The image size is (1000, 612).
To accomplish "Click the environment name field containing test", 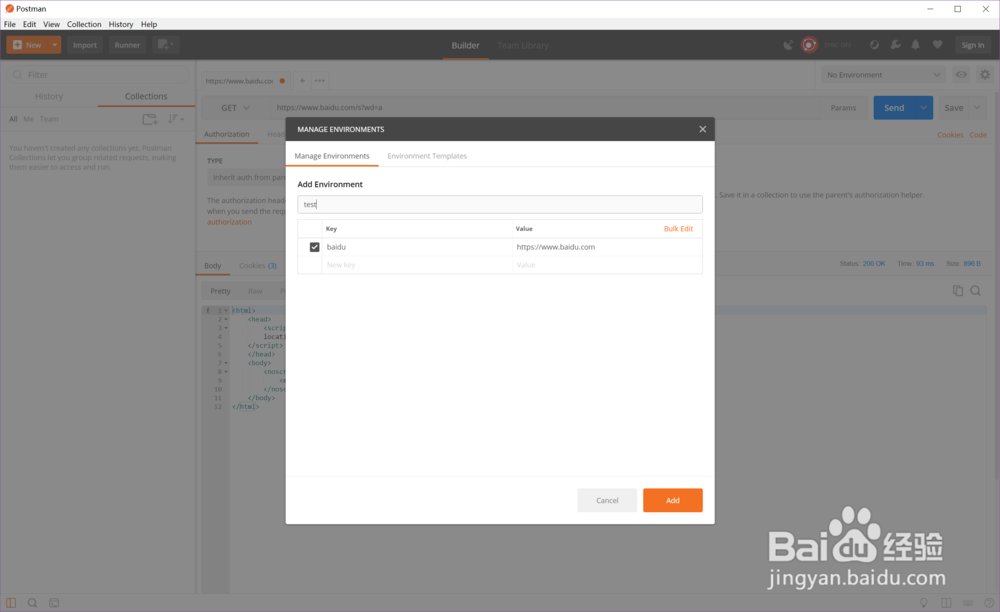I will coord(499,204).
